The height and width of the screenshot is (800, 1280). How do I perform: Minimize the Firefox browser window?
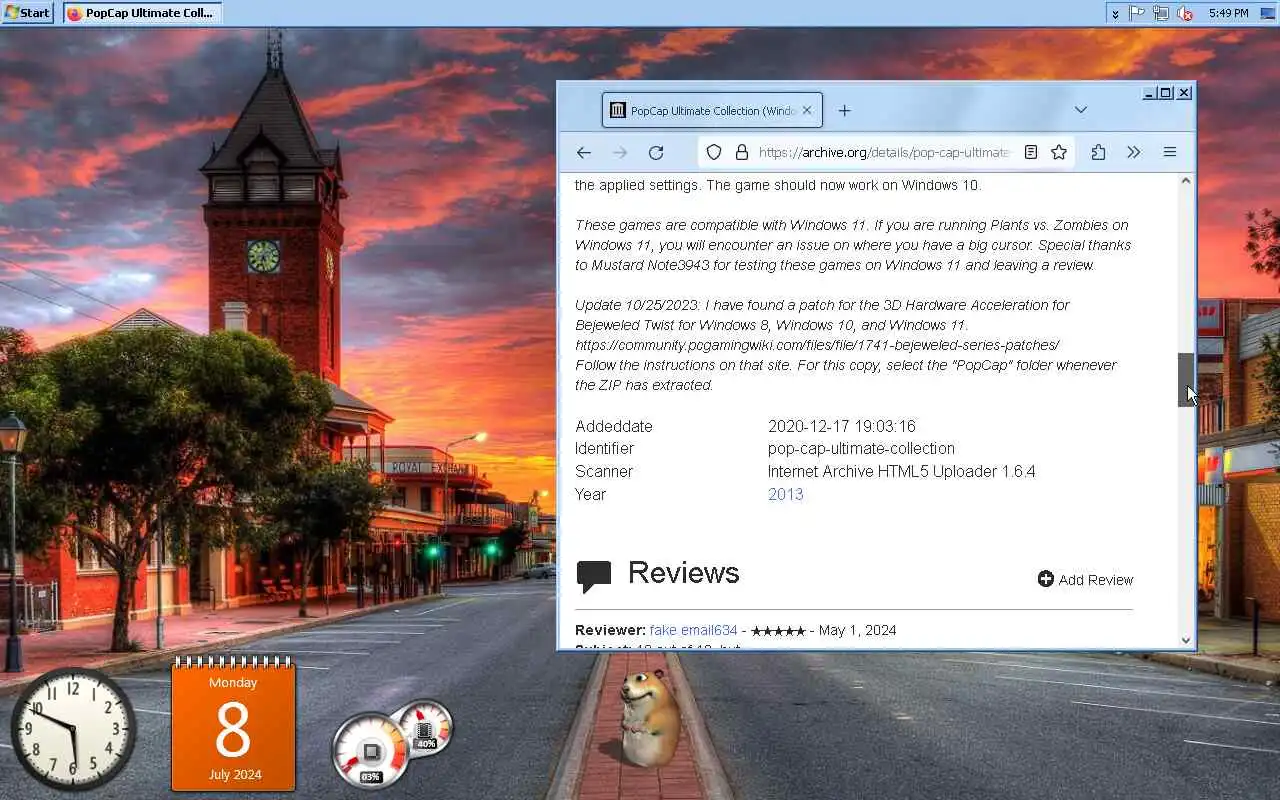(x=1149, y=93)
